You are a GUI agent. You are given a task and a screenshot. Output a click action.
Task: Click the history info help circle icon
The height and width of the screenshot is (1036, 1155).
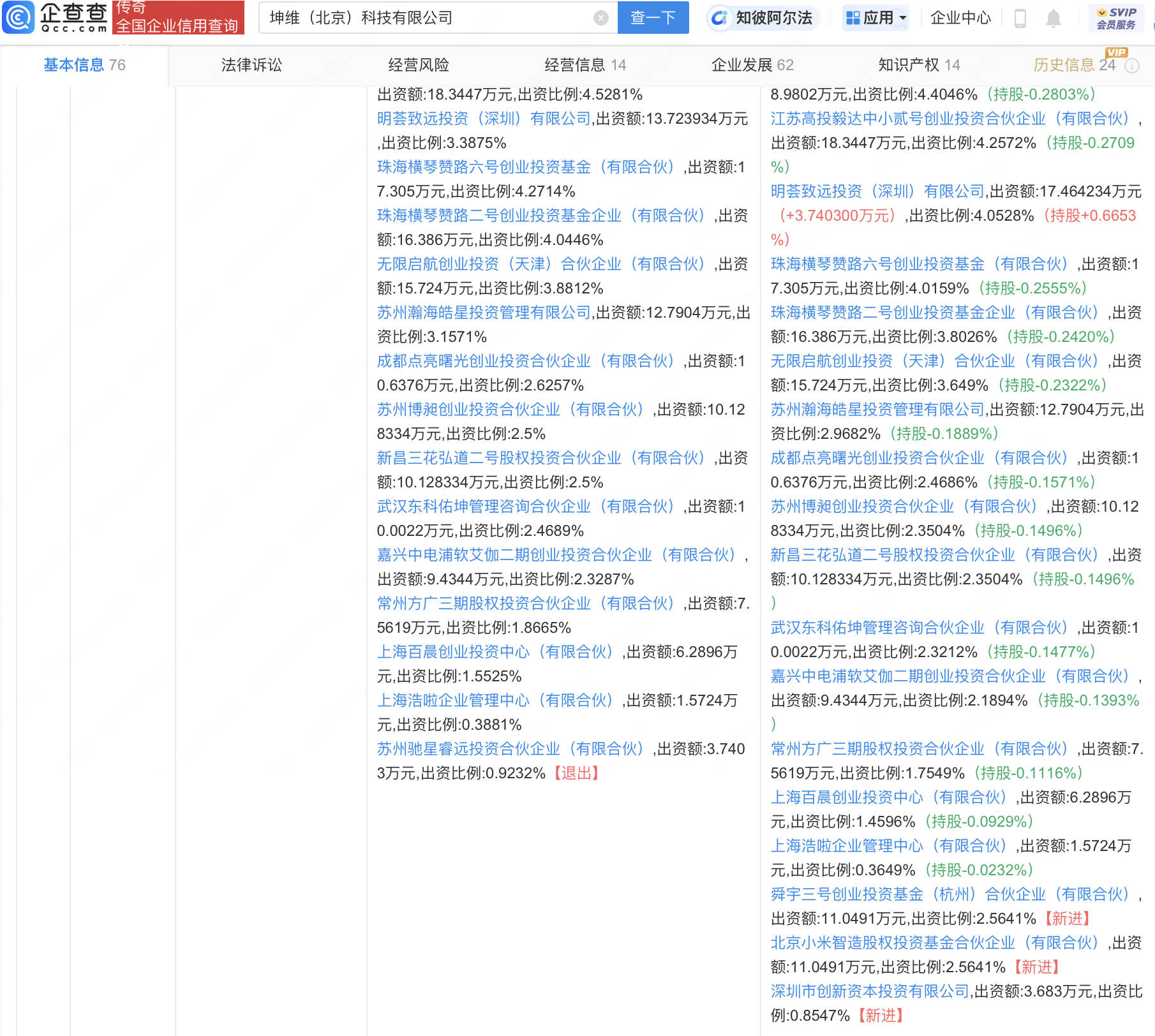pyautogui.click(x=1132, y=66)
